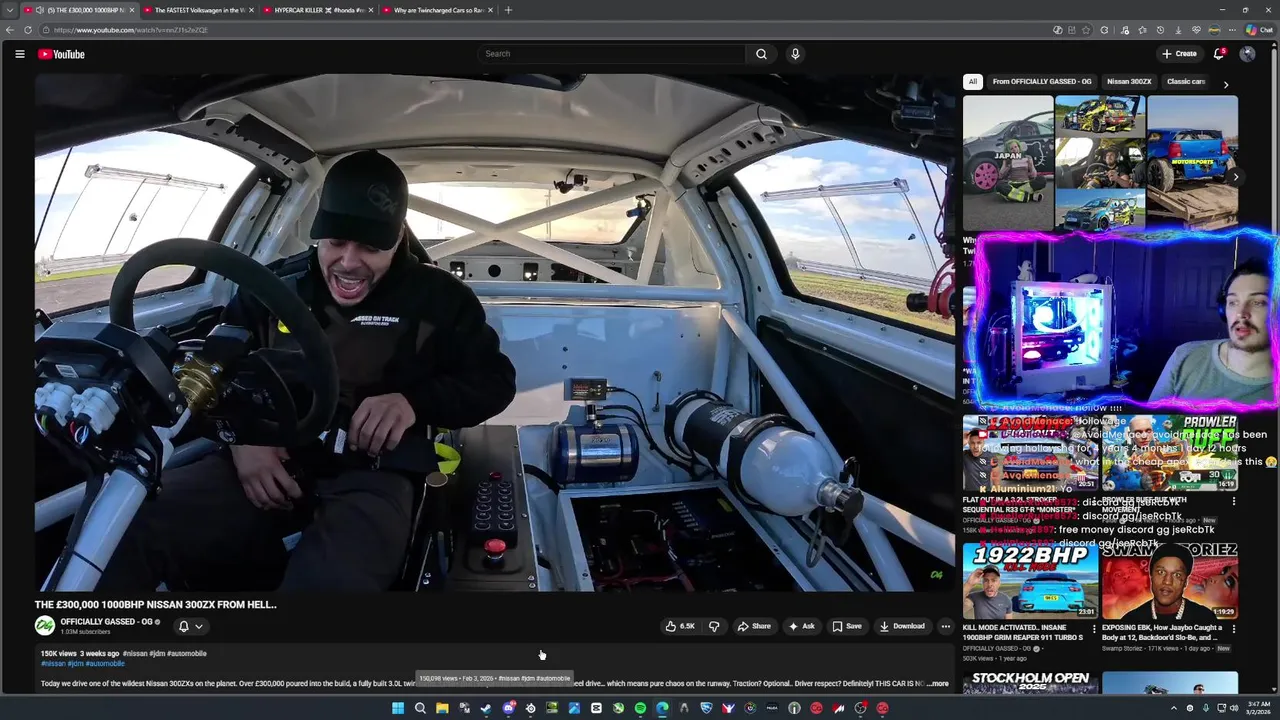Open Steam from taskbar
This screenshot has width=1280, height=720.
[486, 708]
